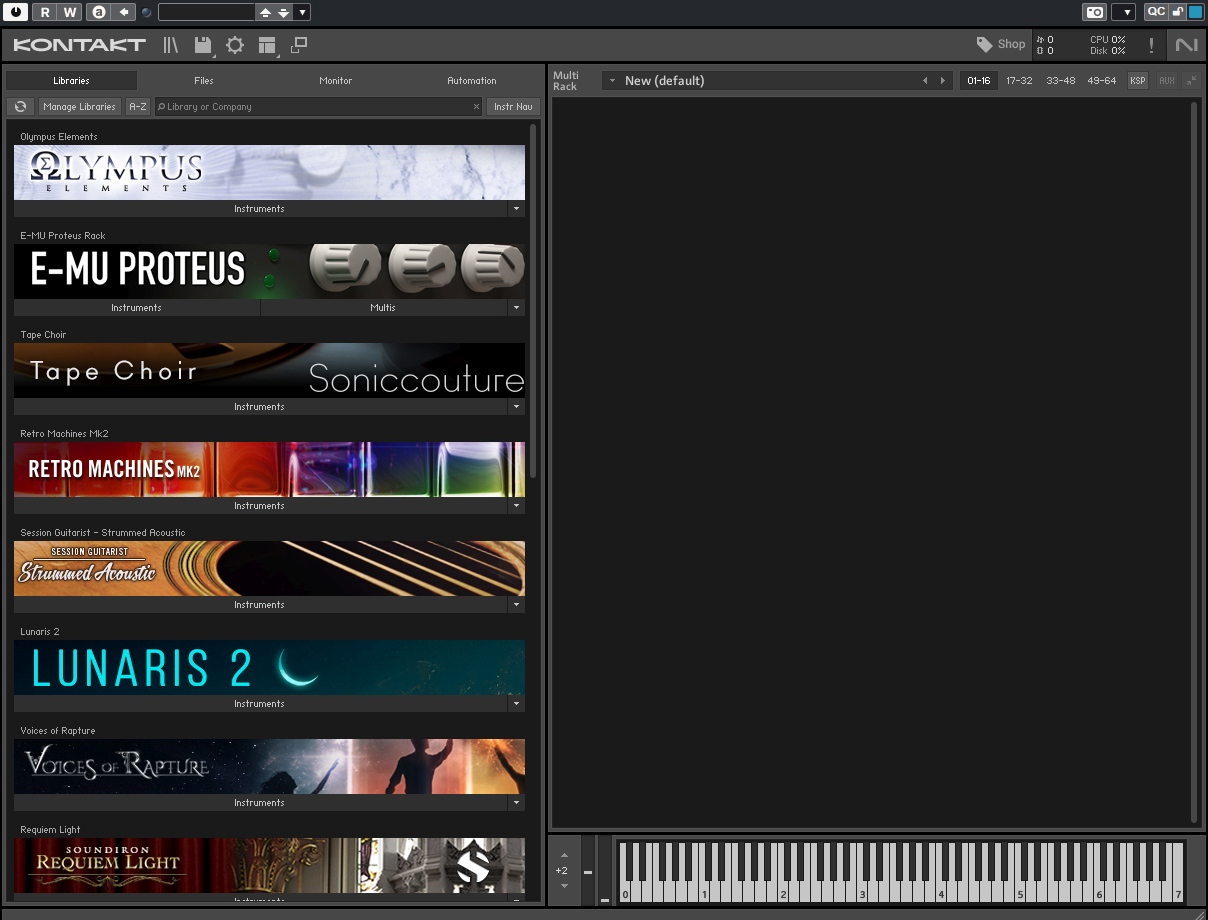Open E-MU Proteus dropdown arrow
This screenshot has width=1208, height=920.
pos(516,308)
